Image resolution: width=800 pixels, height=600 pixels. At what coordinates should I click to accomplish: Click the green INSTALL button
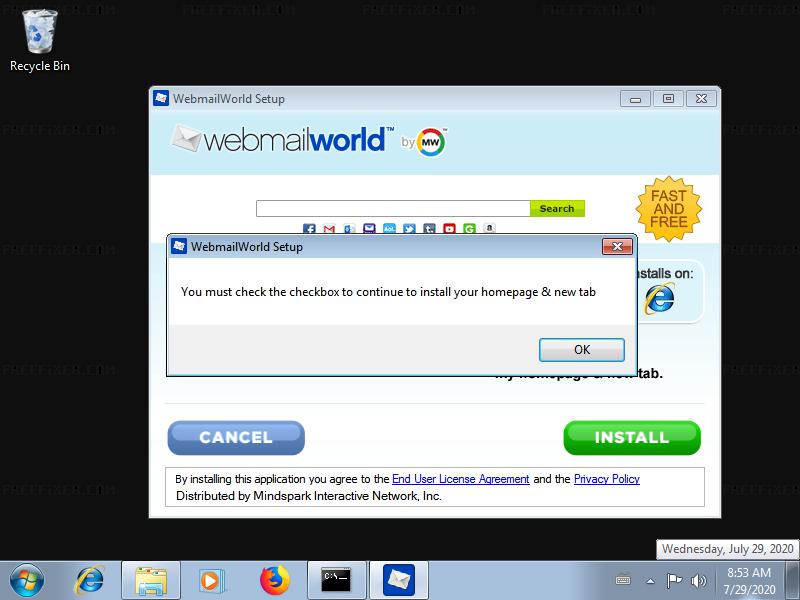pos(632,437)
